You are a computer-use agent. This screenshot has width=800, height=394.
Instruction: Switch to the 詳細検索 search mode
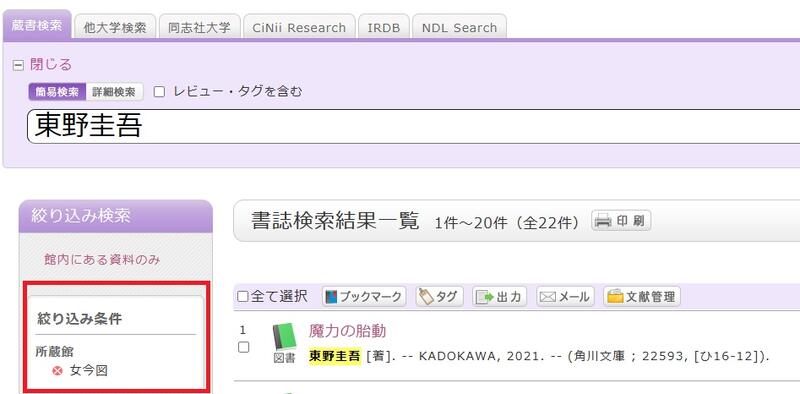[114, 92]
